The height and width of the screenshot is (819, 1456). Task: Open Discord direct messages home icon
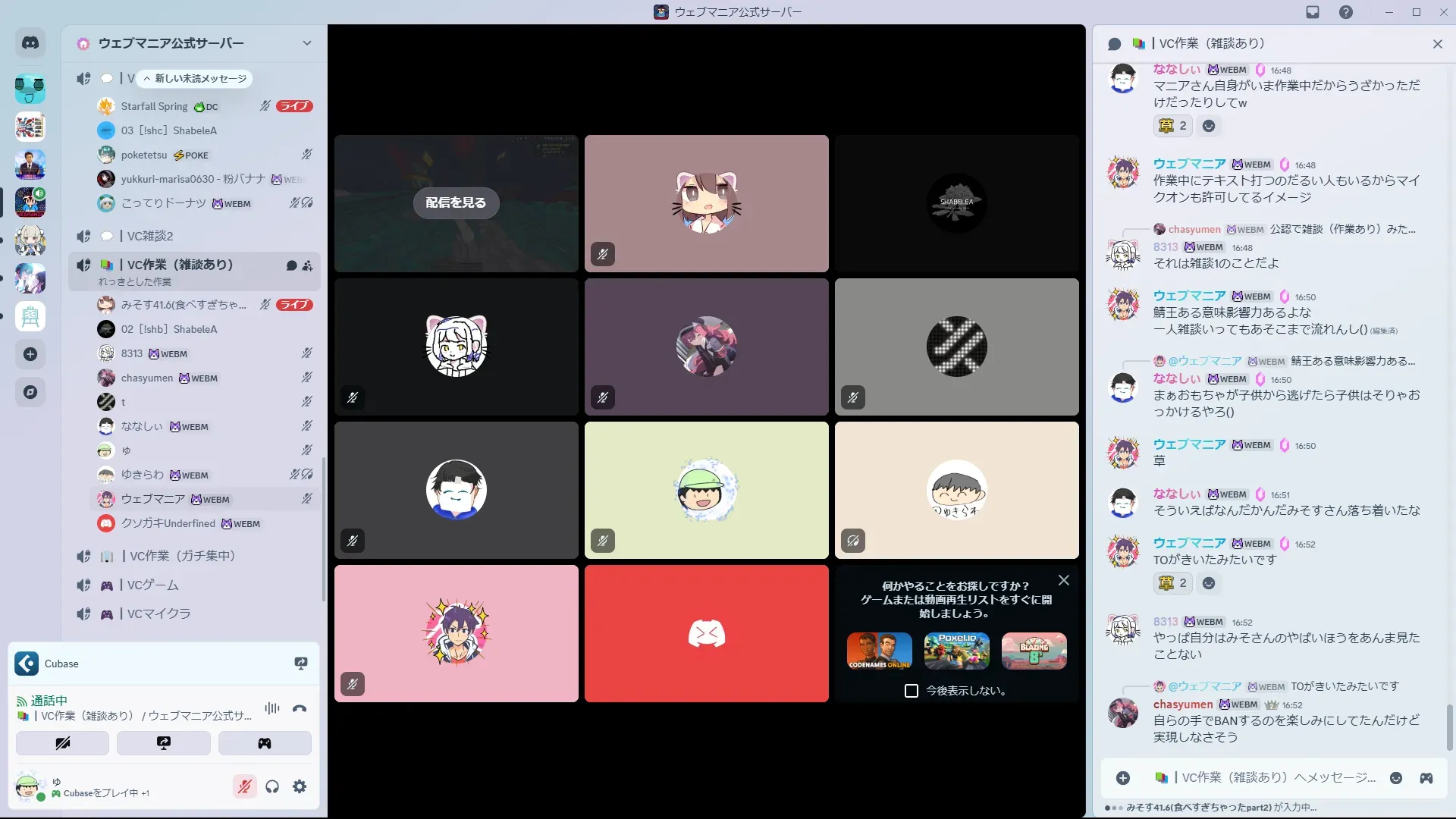pyautogui.click(x=30, y=43)
